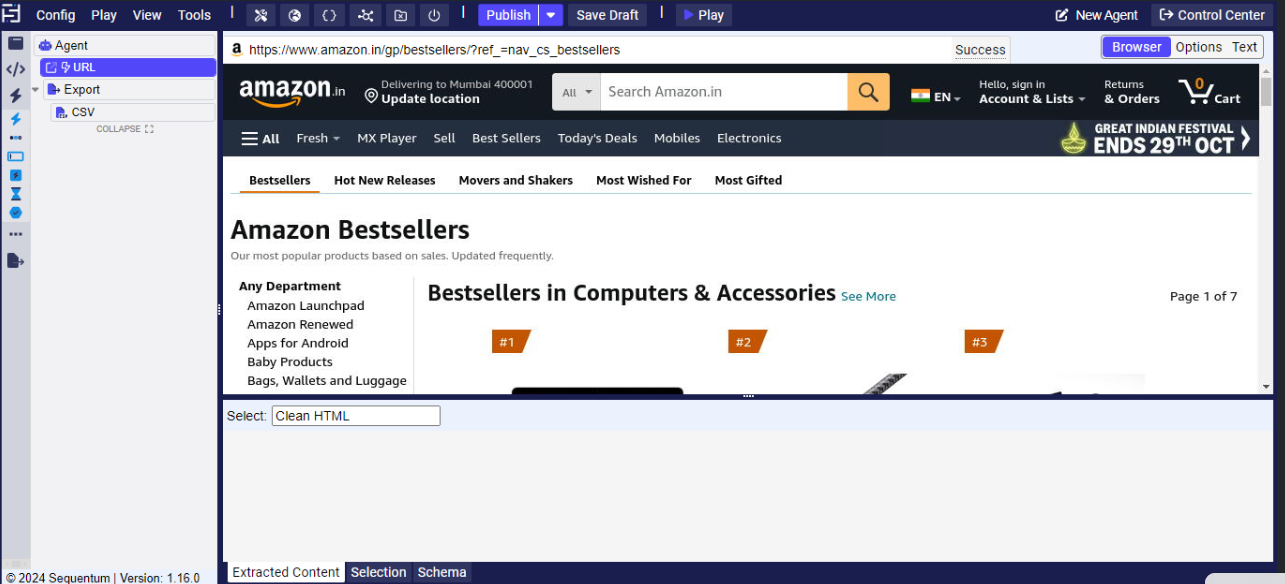Click the Sequentum logo icon
Image resolution: width=1285 pixels, height=584 pixels.
[11, 14]
